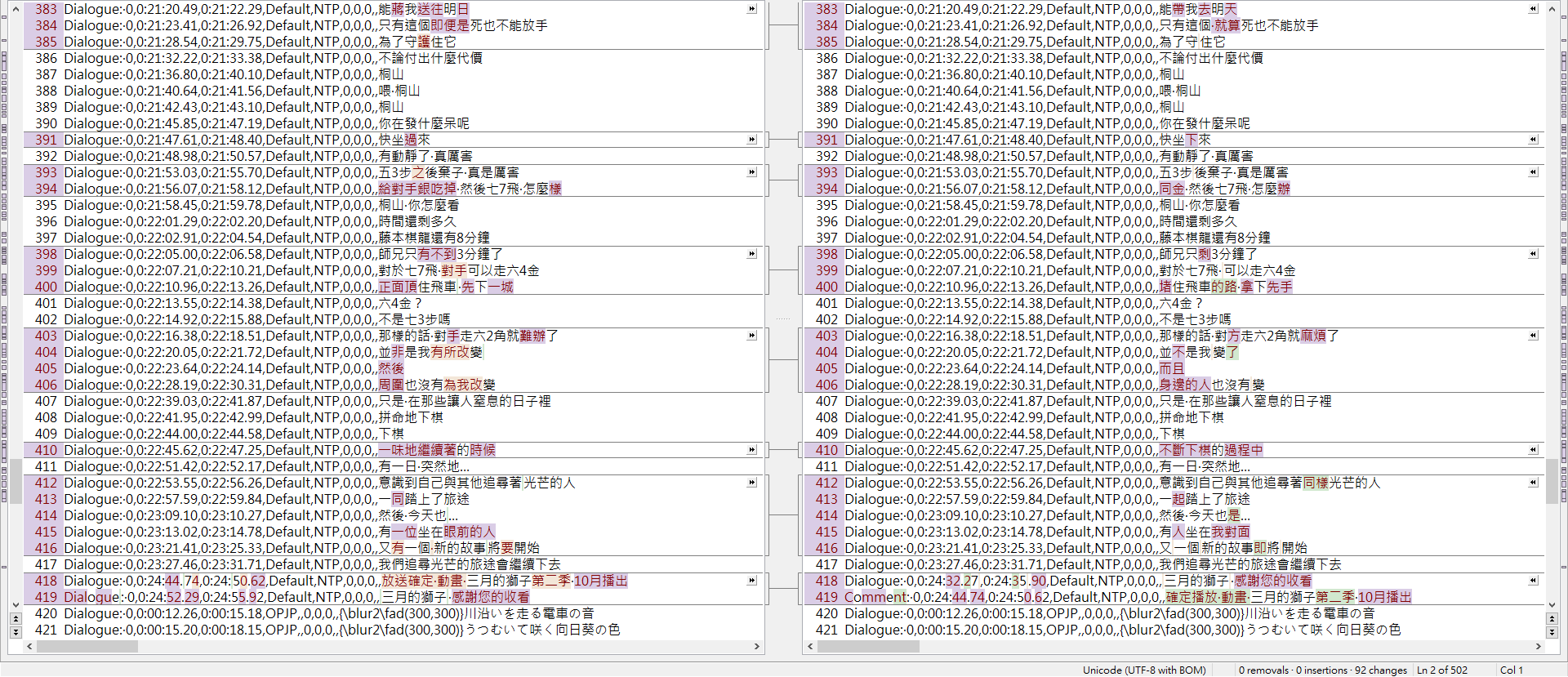This screenshot has width=1568, height=677.
Task: Click 'Col 1' in status bar
Action: pos(1512,670)
